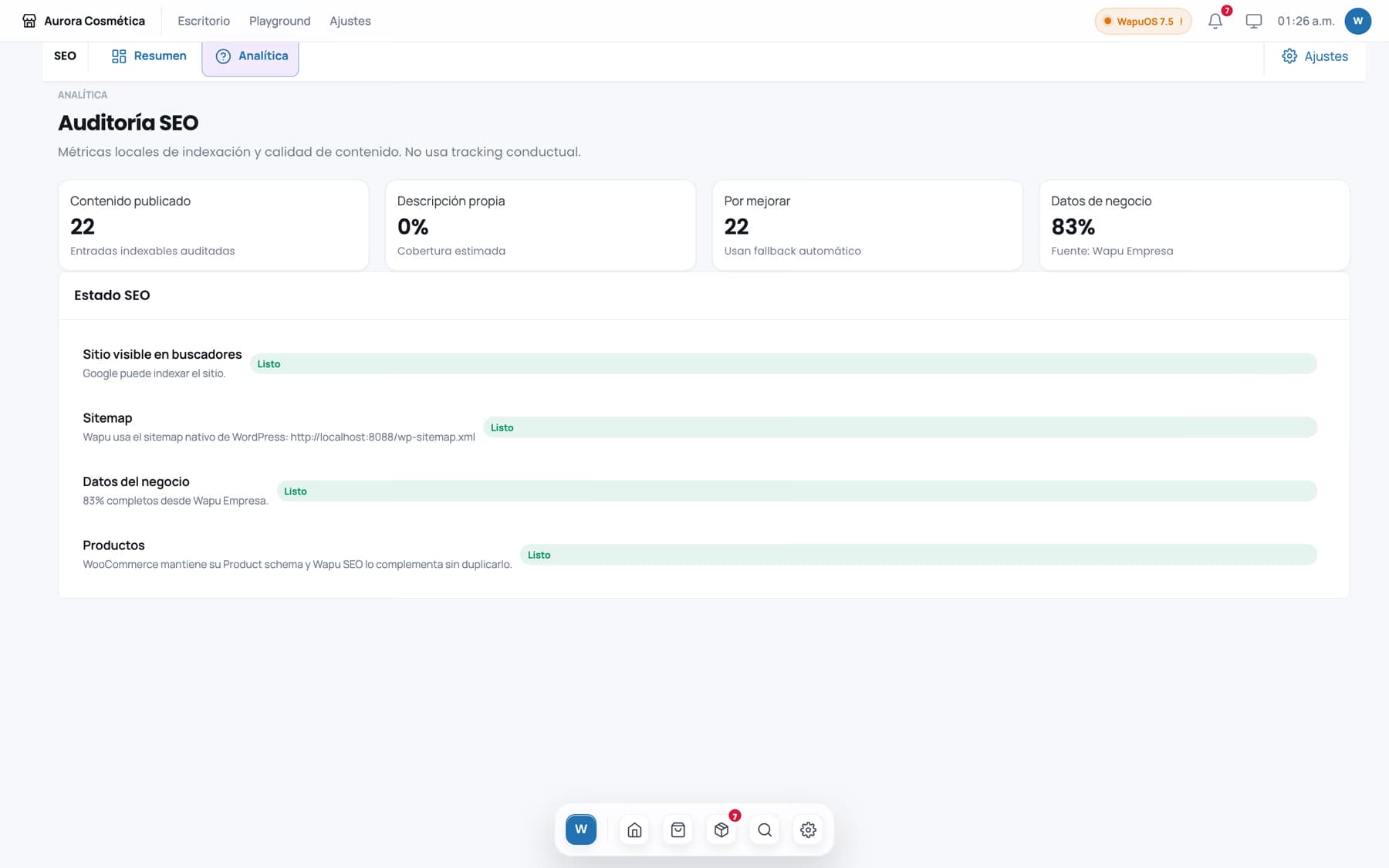This screenshot has width=1389, height=868.
Task: Click the Productos Listo status bar
Action: (x=918, y=555)
